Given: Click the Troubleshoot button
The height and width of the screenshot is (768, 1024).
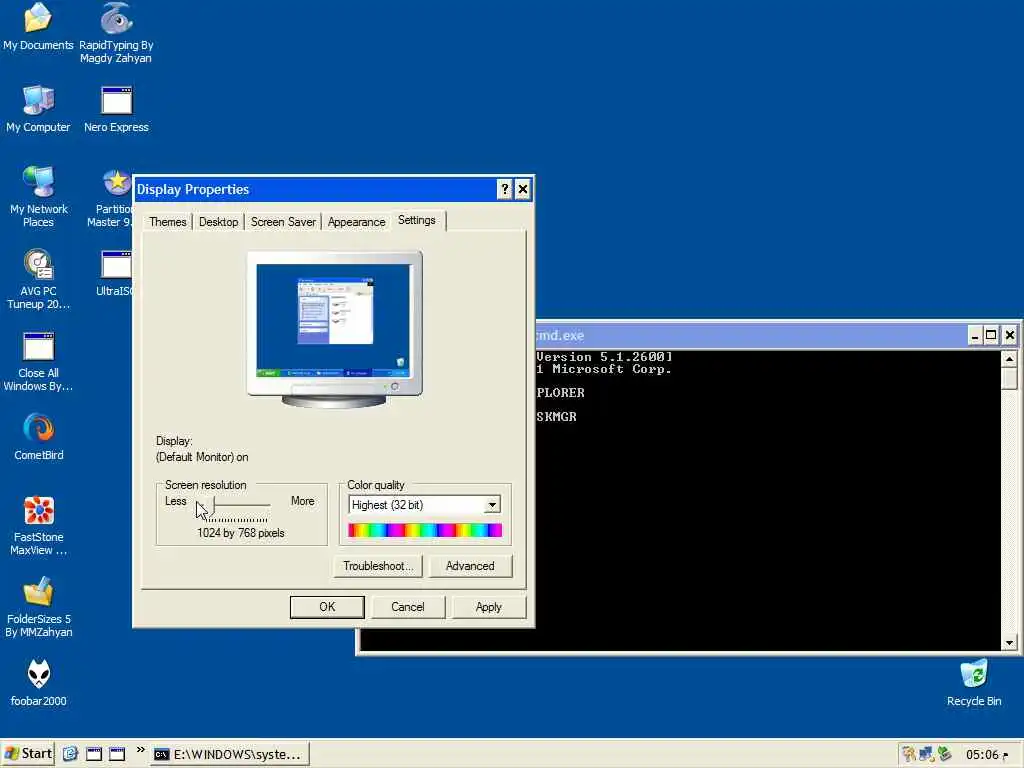Looking at the screenshot, I should (378, 566).
